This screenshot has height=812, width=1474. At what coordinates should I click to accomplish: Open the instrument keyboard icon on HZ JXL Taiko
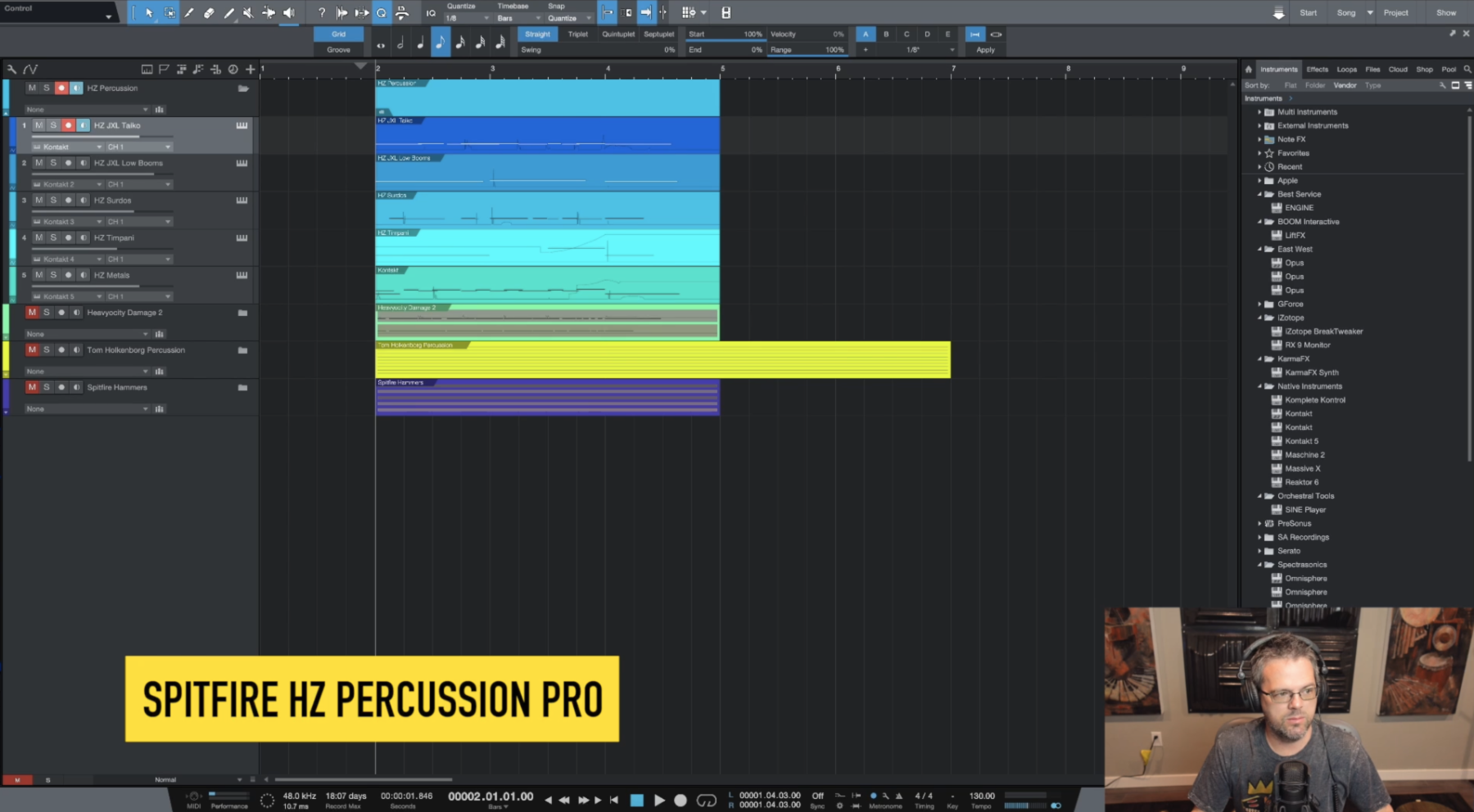point(242,125)
